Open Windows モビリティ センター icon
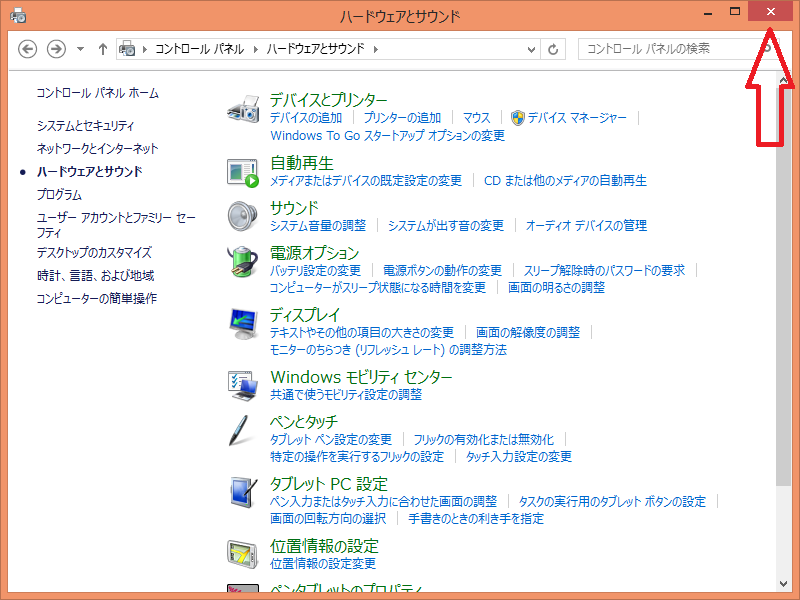 (243, 386)
